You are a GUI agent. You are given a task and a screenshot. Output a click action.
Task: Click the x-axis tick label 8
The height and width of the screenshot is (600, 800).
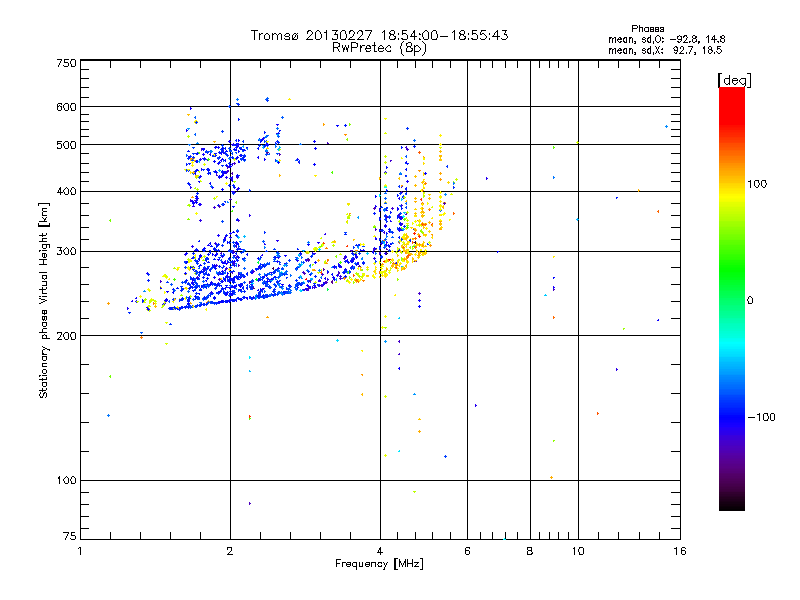coord(530,551)
